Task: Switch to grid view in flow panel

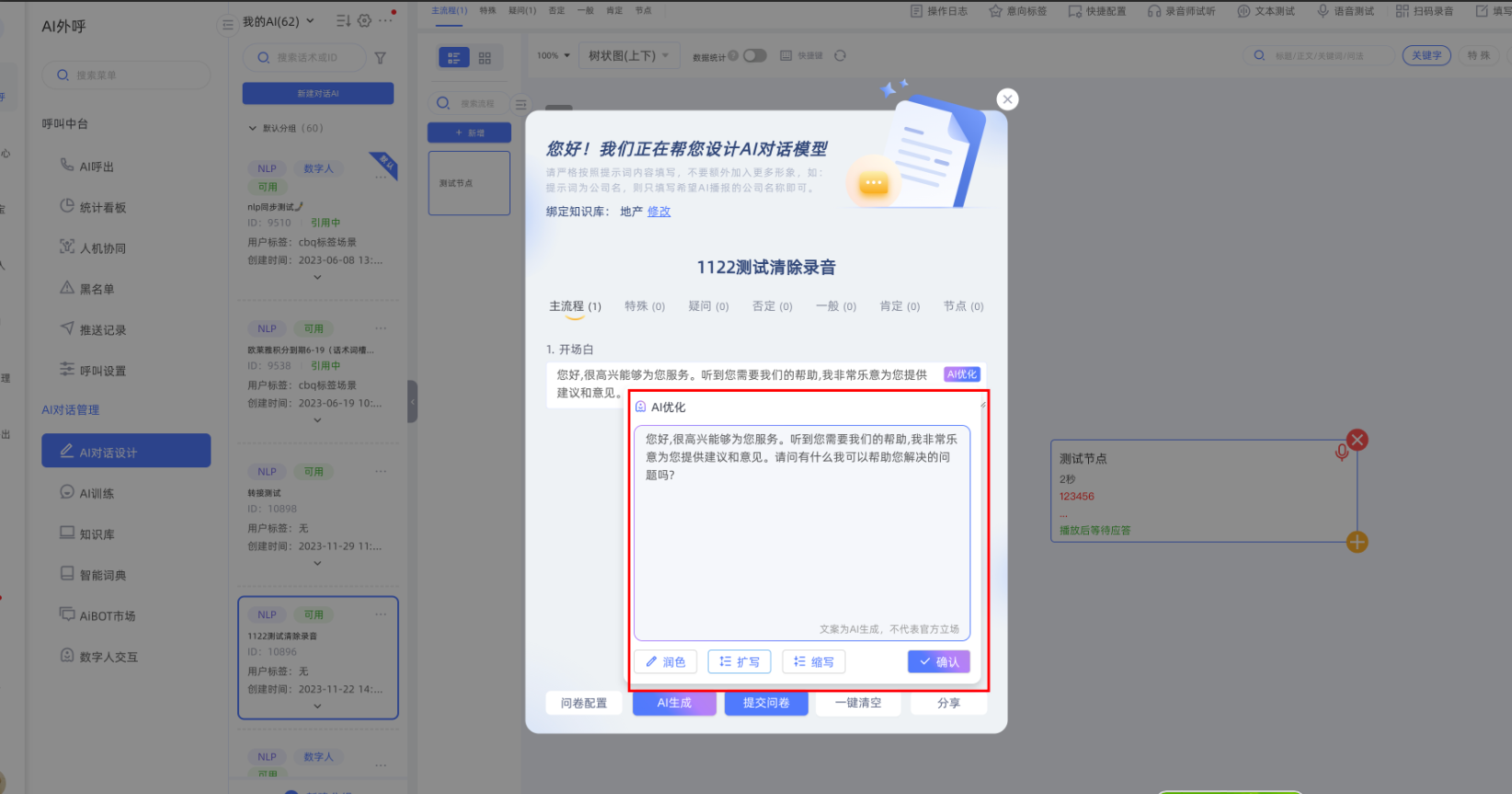Action: pos(485,58)
